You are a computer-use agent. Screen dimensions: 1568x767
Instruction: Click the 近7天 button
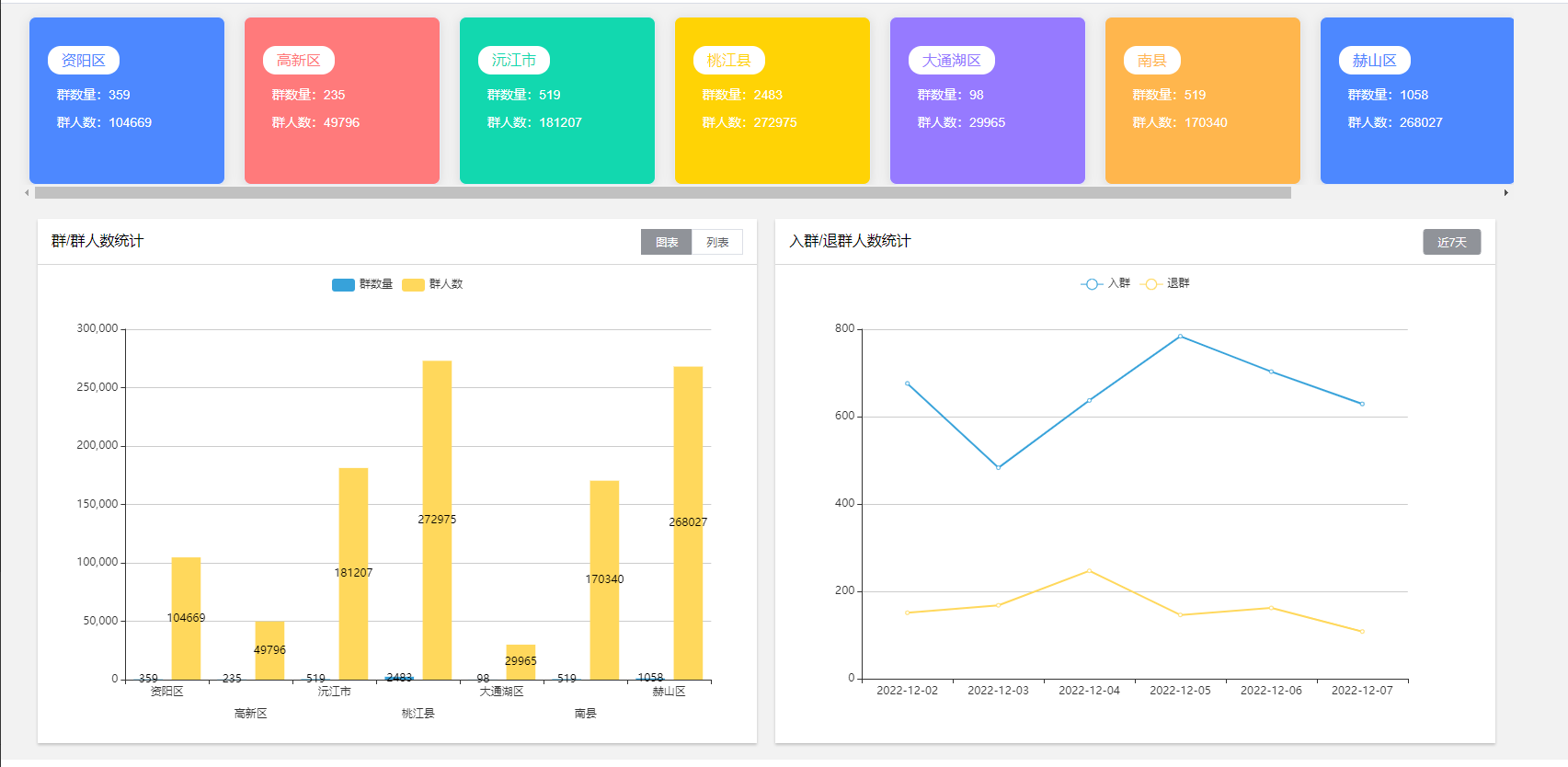1451,242
